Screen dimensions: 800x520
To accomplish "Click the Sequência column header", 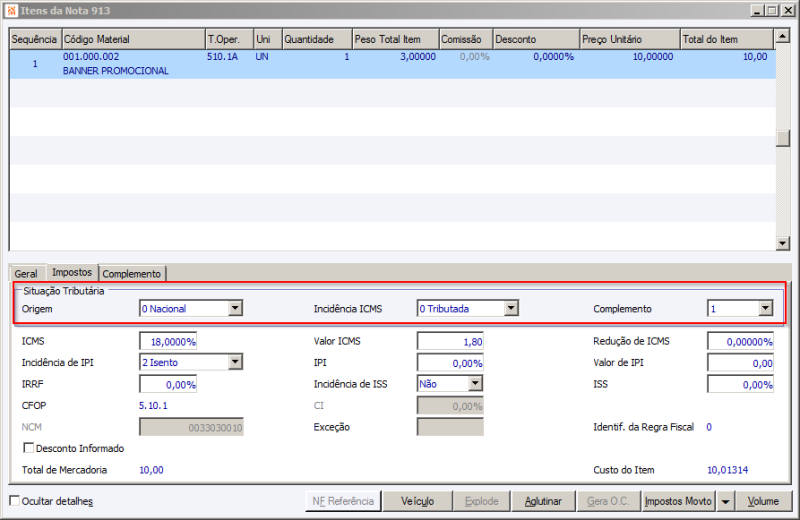I will click(35, 39).
